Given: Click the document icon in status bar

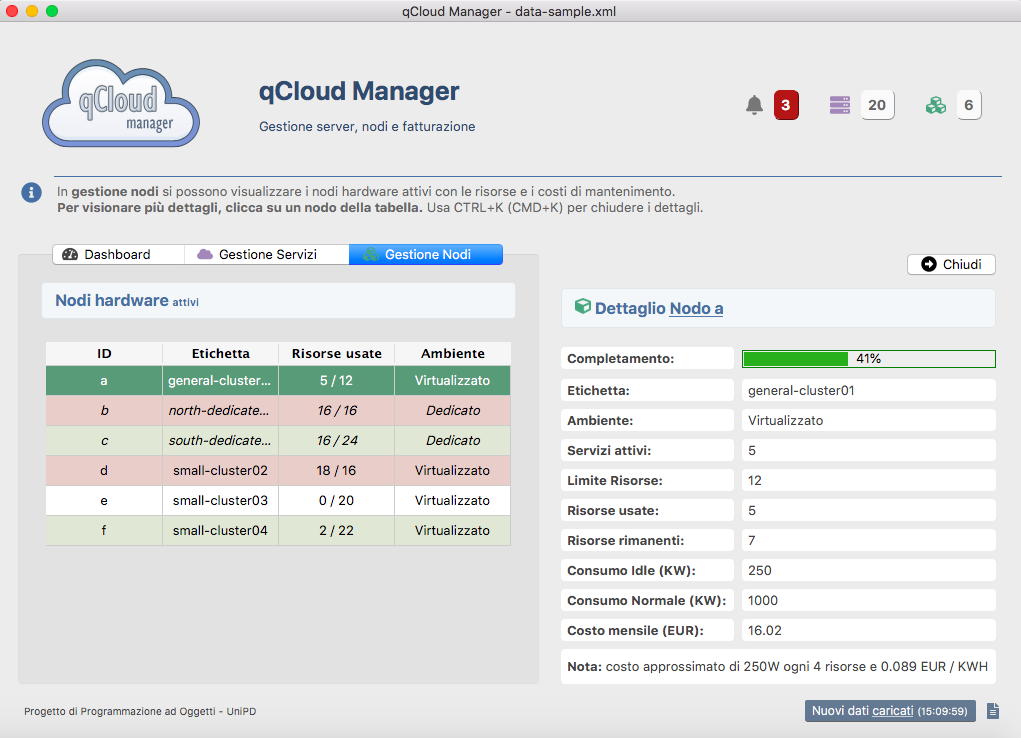Looking at the screenshot, I should click(x=993, y=711).
